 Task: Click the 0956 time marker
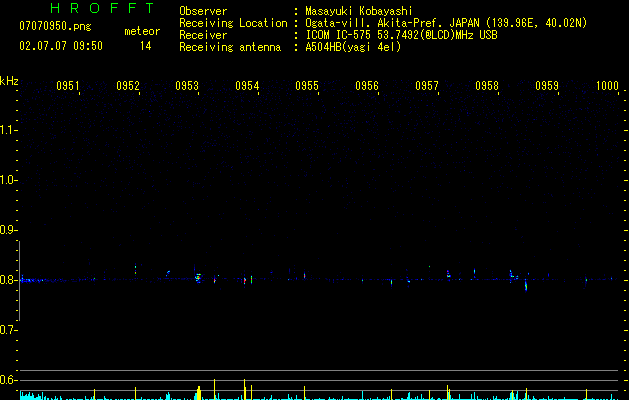(x=367, y=85)
